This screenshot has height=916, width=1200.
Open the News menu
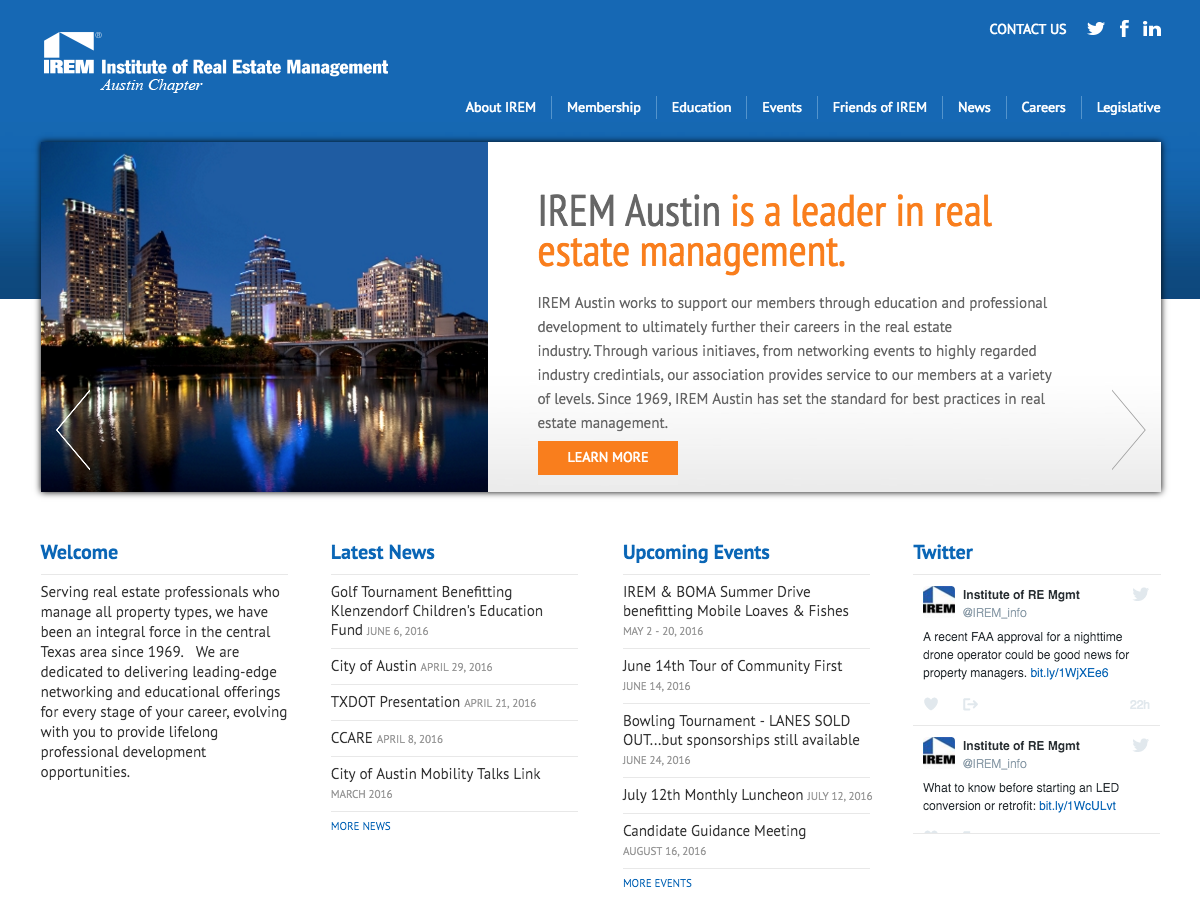974,107
